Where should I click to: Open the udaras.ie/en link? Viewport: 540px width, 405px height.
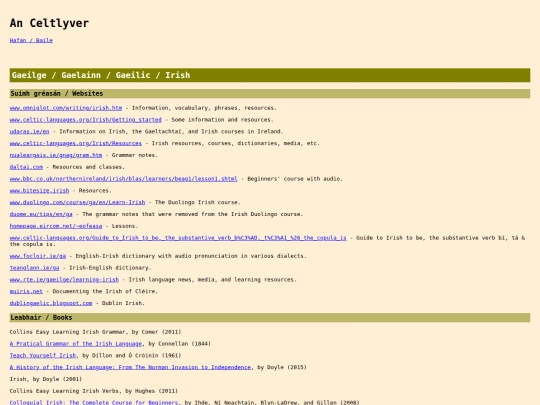pyautogui.click(x=29, y=131)
